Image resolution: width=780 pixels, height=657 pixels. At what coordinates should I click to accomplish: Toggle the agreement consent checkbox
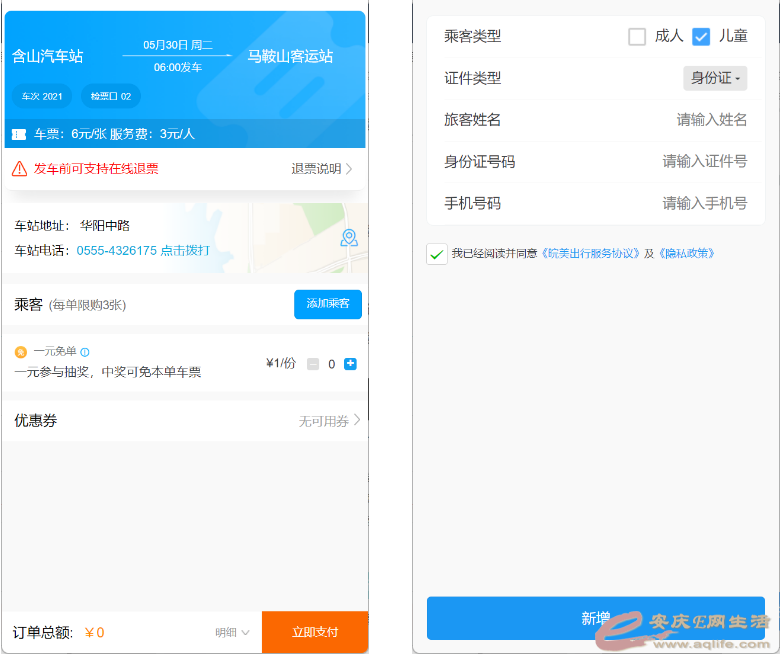[x=437, y=254]
